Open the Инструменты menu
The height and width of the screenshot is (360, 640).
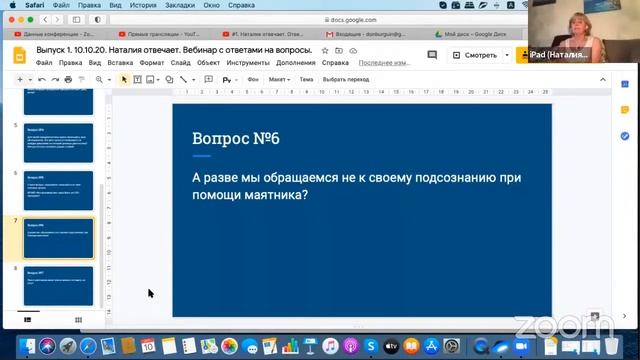click(248, 63)
